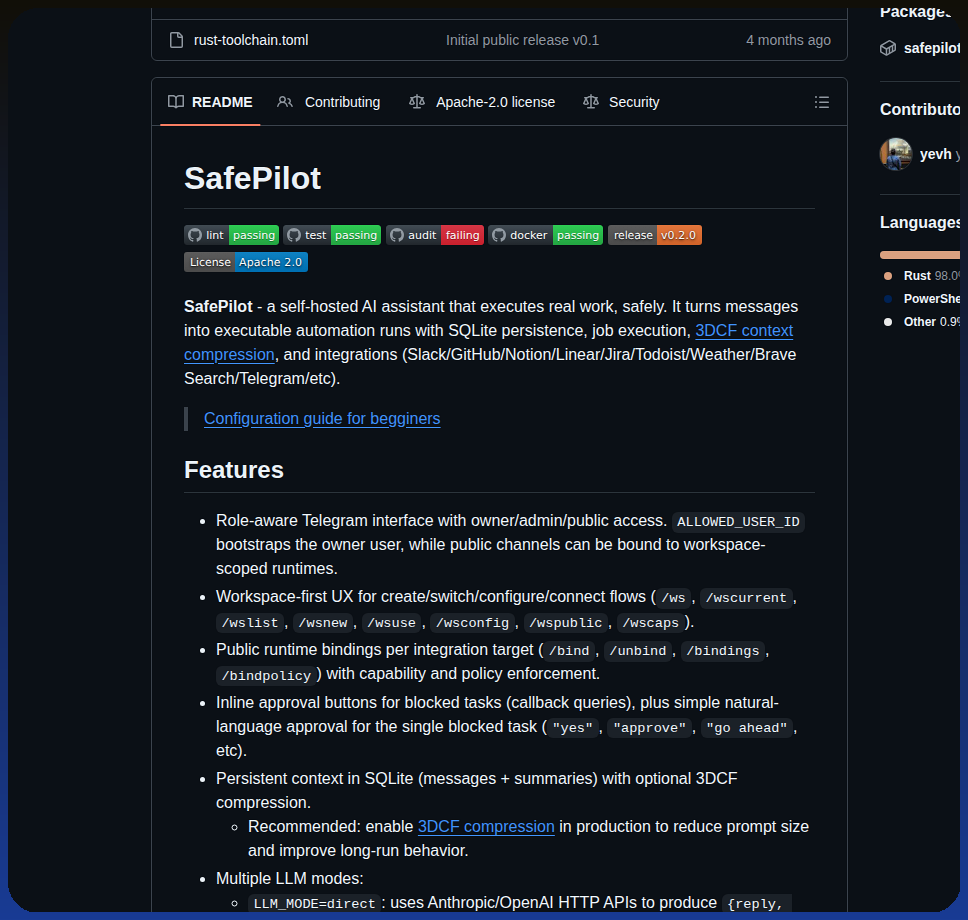The height and width of the screenshot is (920, 968).
Task: Click the /wslist command code
Action: tap(250, 623)
